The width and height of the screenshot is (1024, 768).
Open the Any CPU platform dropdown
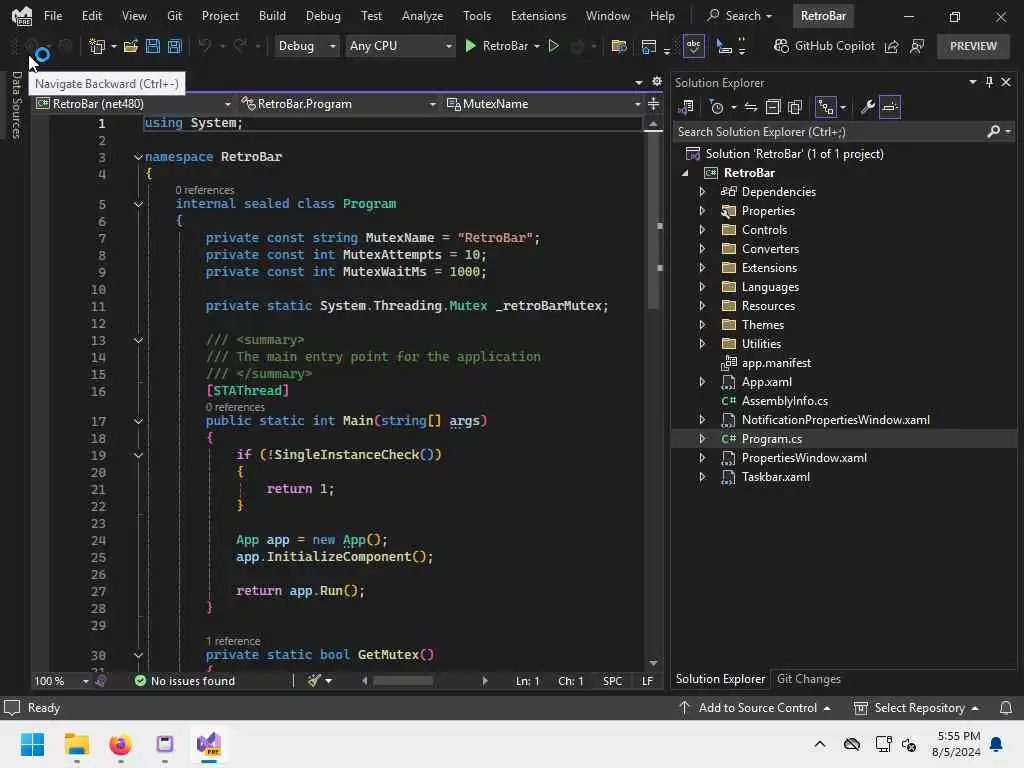[x=399, y=46]
